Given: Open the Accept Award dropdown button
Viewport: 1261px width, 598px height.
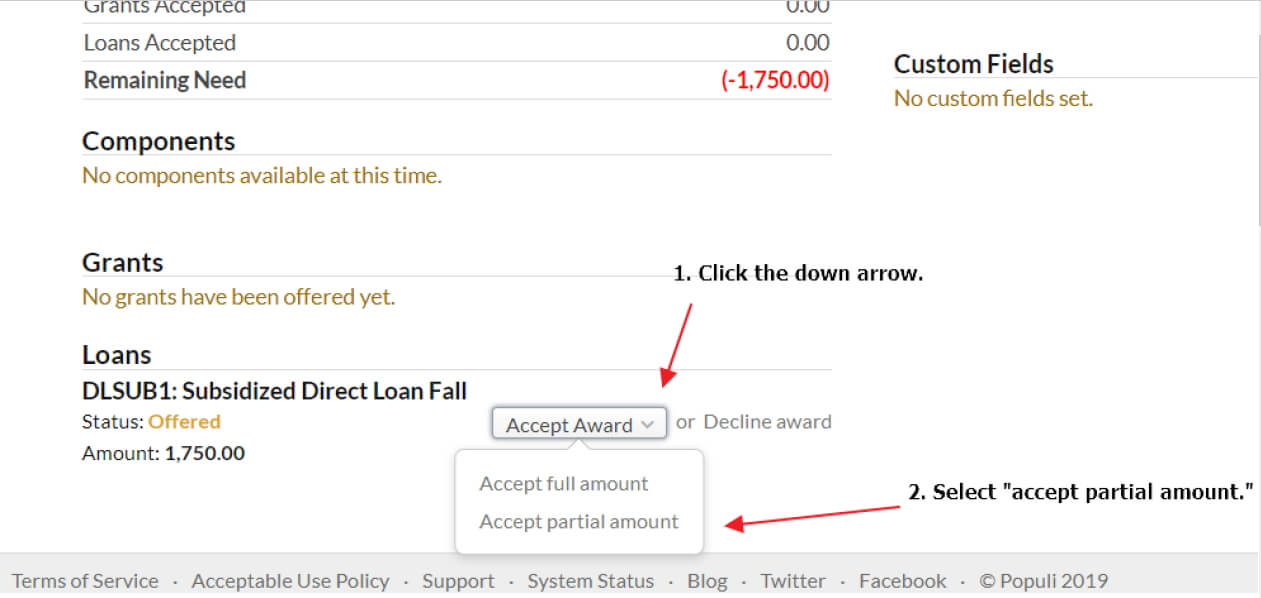Looking at the screenshot, I should tap(579, 423).
